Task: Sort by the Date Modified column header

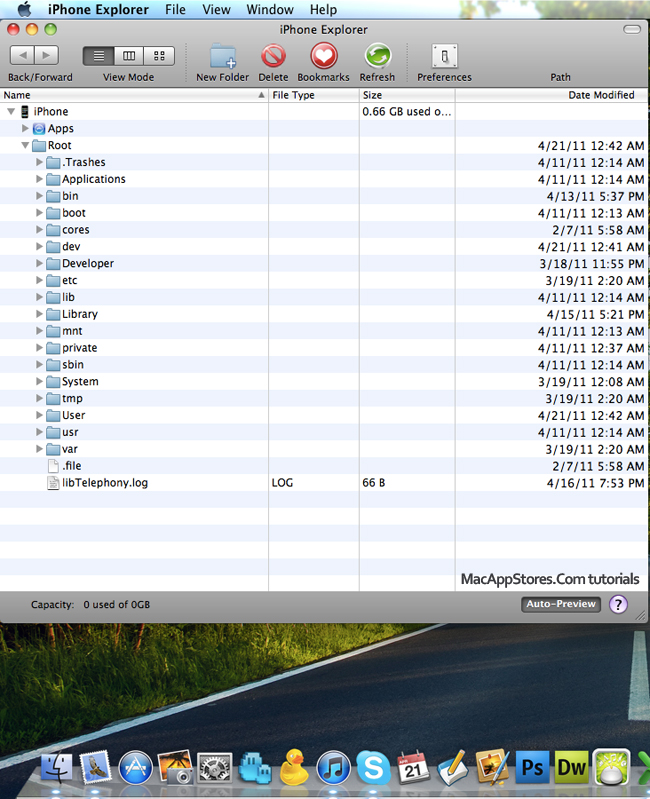Action: [552, 95]
